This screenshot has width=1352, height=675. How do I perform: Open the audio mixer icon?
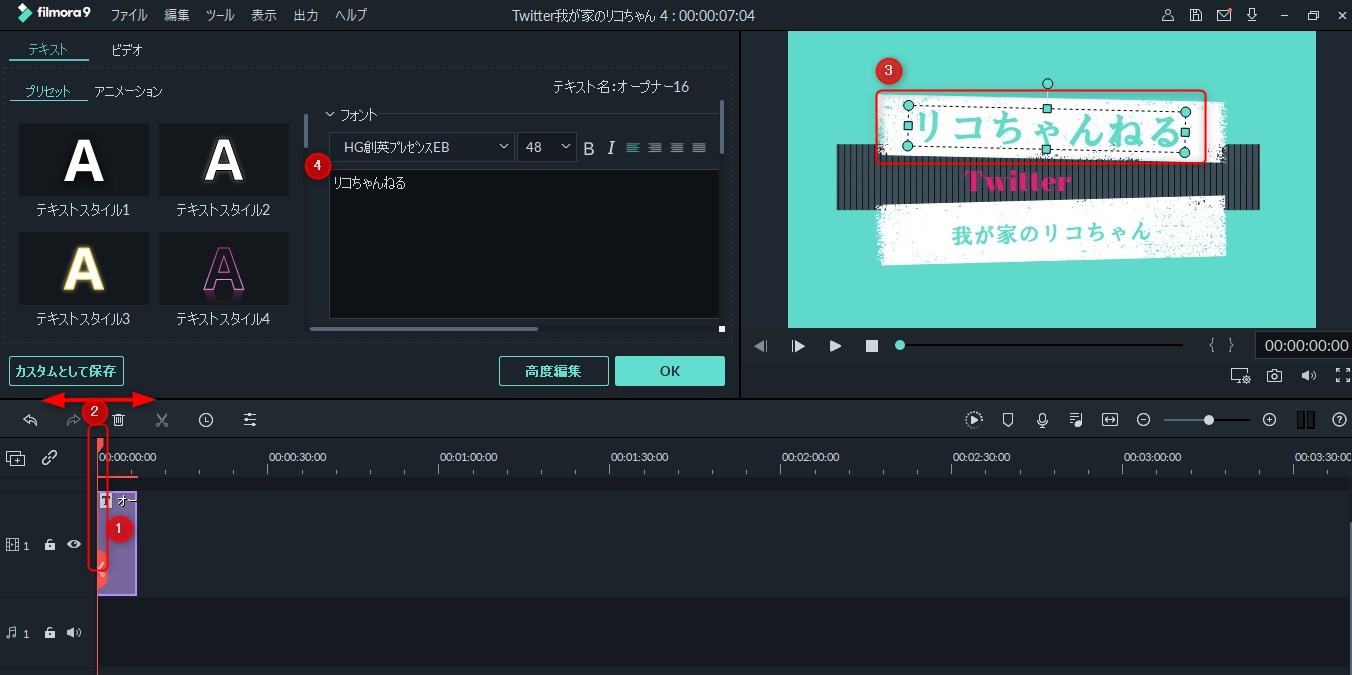click(1076, 420)
